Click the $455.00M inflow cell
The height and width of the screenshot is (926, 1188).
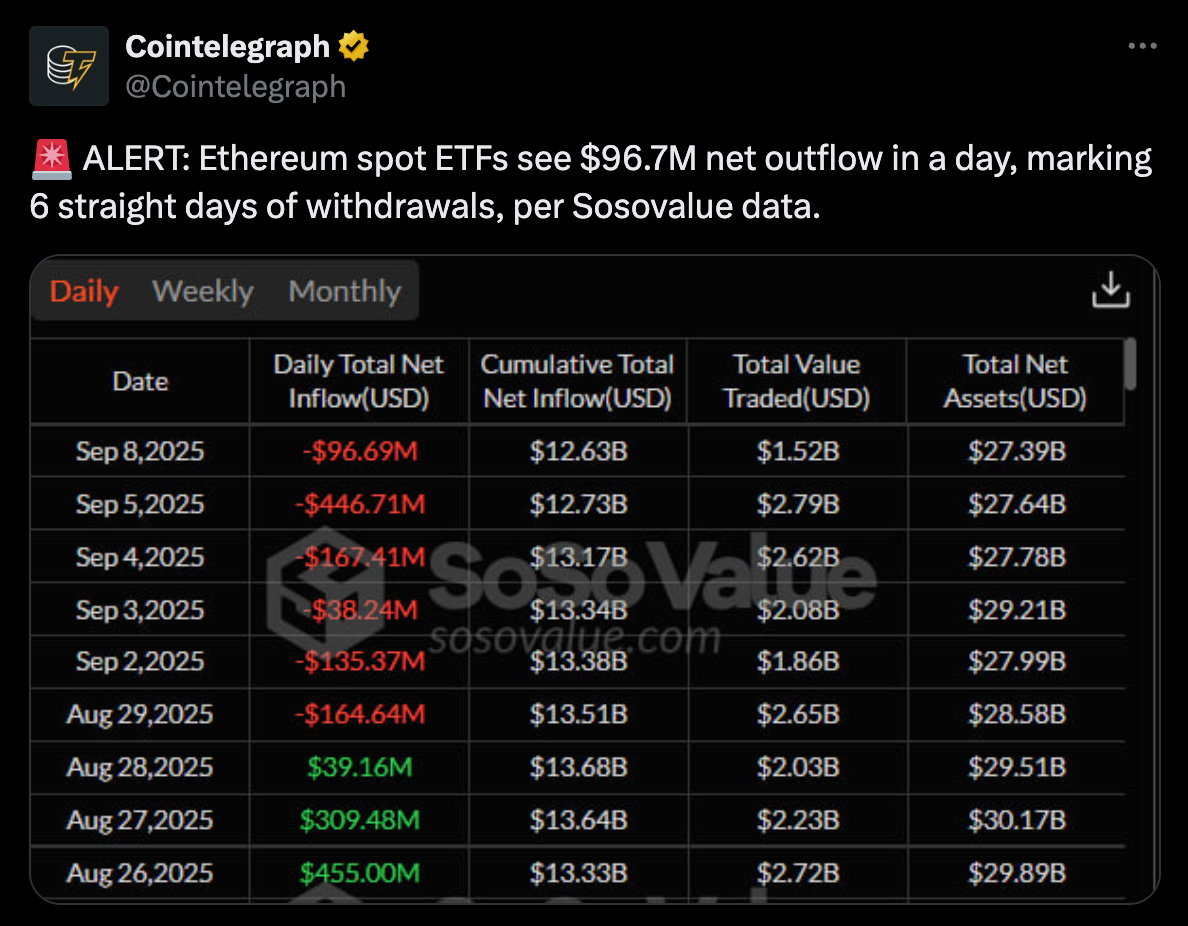(x=360, y=873)
